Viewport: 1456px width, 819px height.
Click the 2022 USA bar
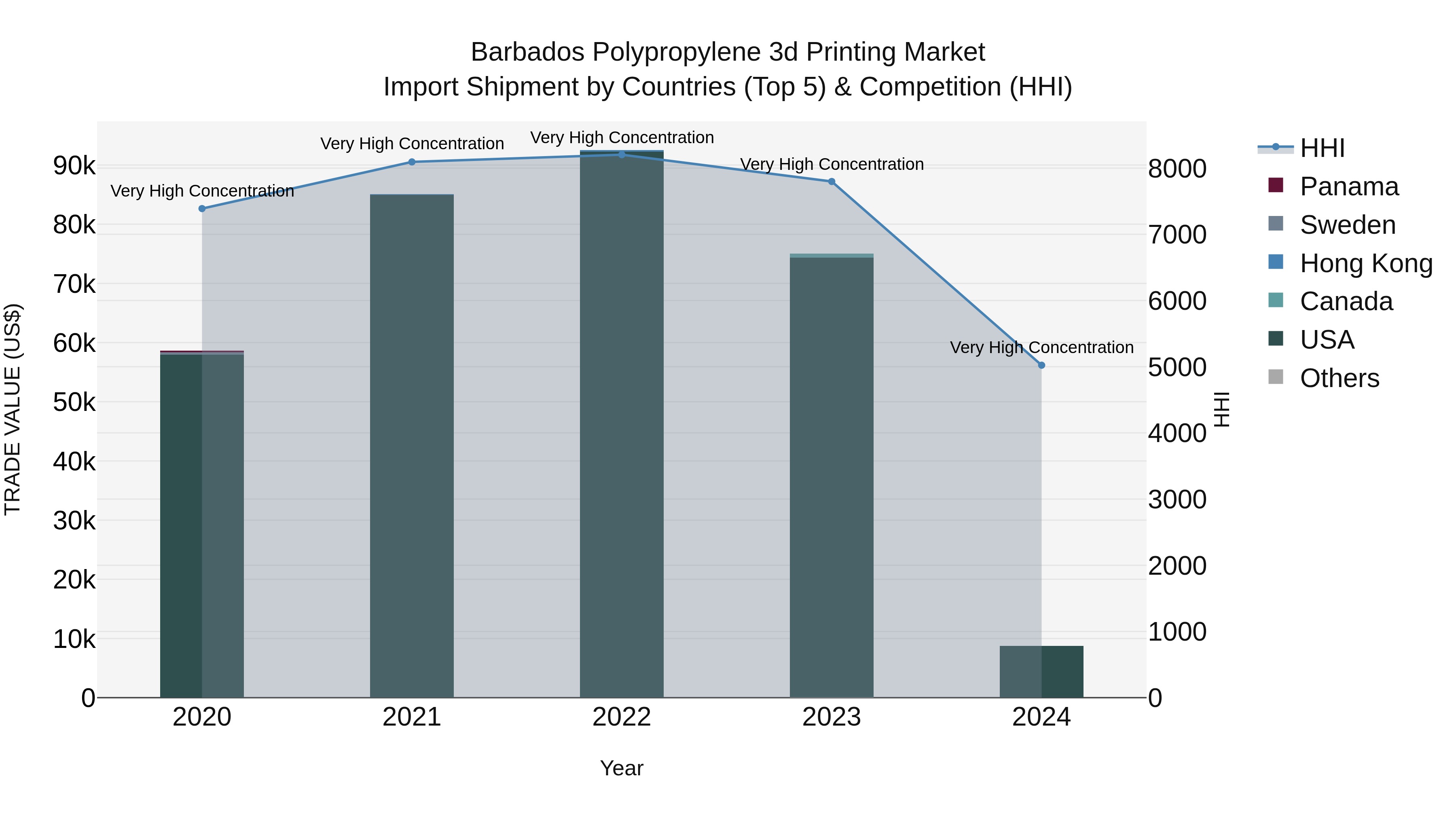tap(622, 425)
